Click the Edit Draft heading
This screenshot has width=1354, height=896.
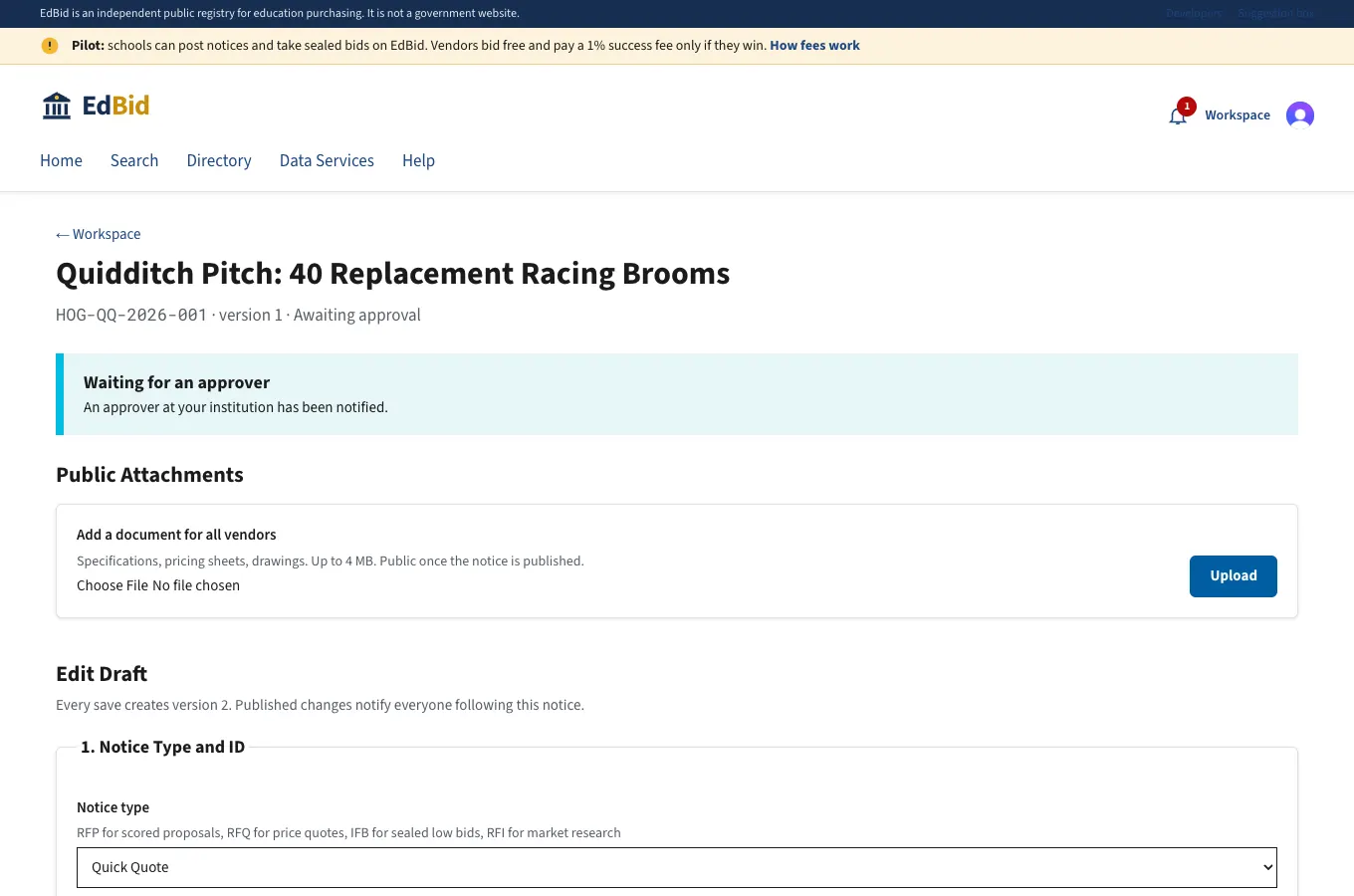[x=102, y=674]
